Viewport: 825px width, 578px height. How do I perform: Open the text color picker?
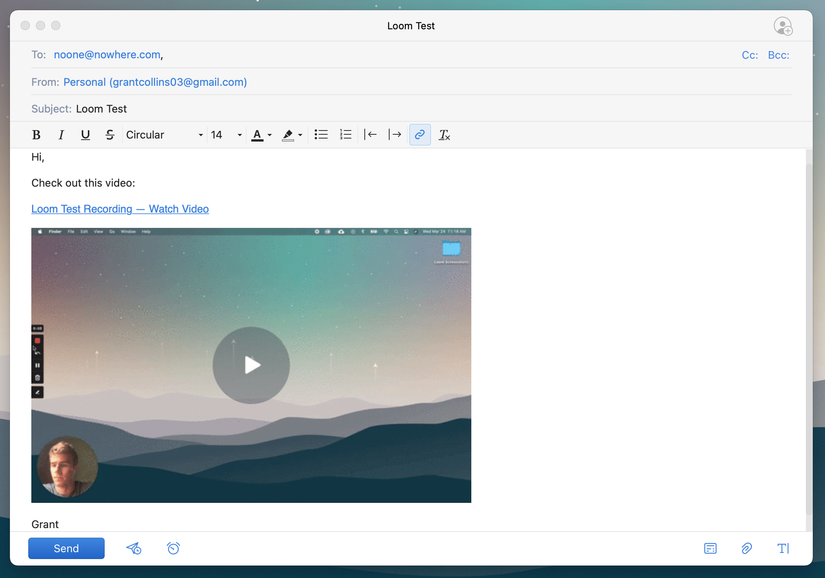point(258,134)
